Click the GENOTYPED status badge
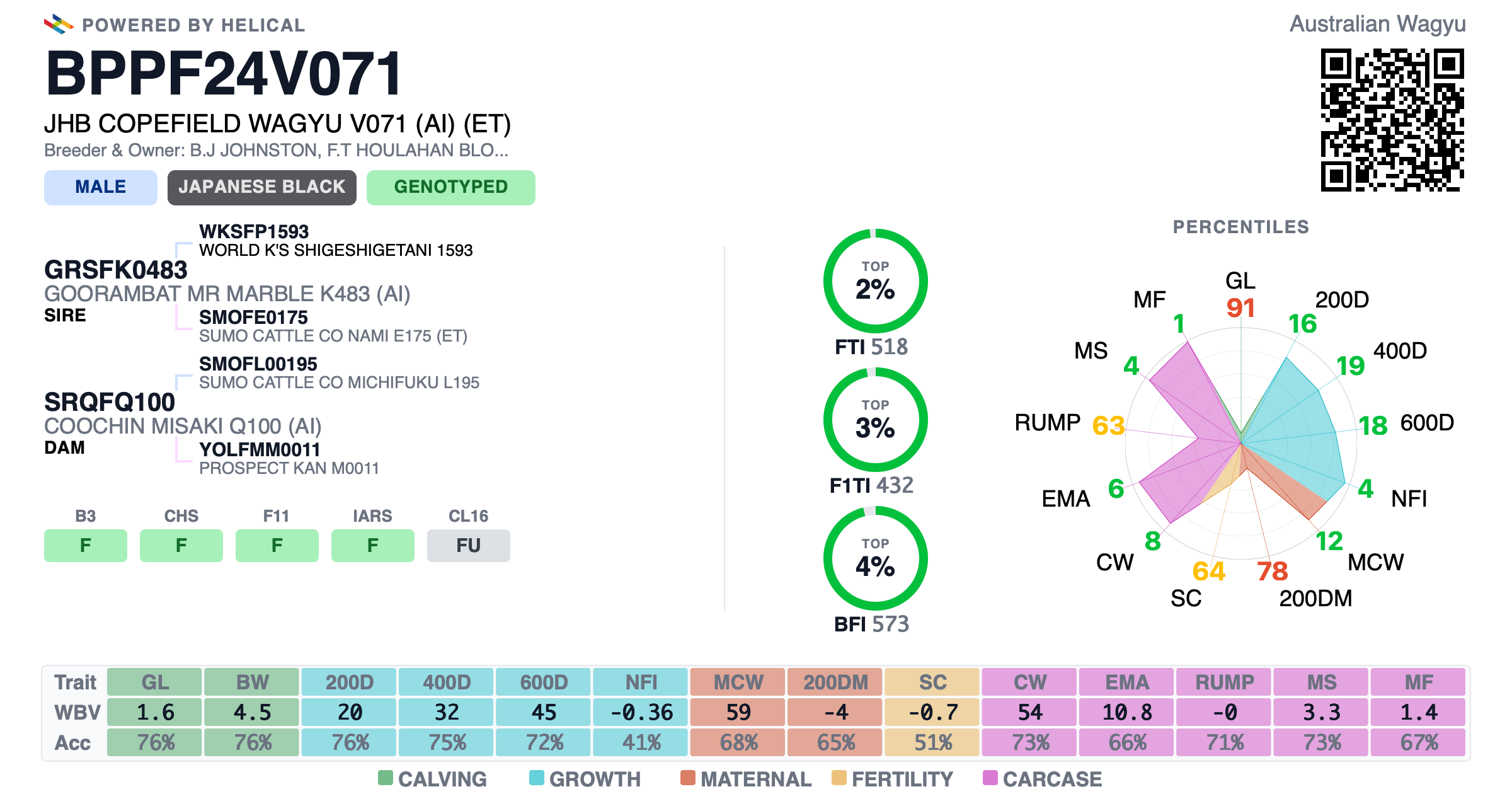Screen dimensions: 1512x794 pyautogui.click(x=450, y=187)
